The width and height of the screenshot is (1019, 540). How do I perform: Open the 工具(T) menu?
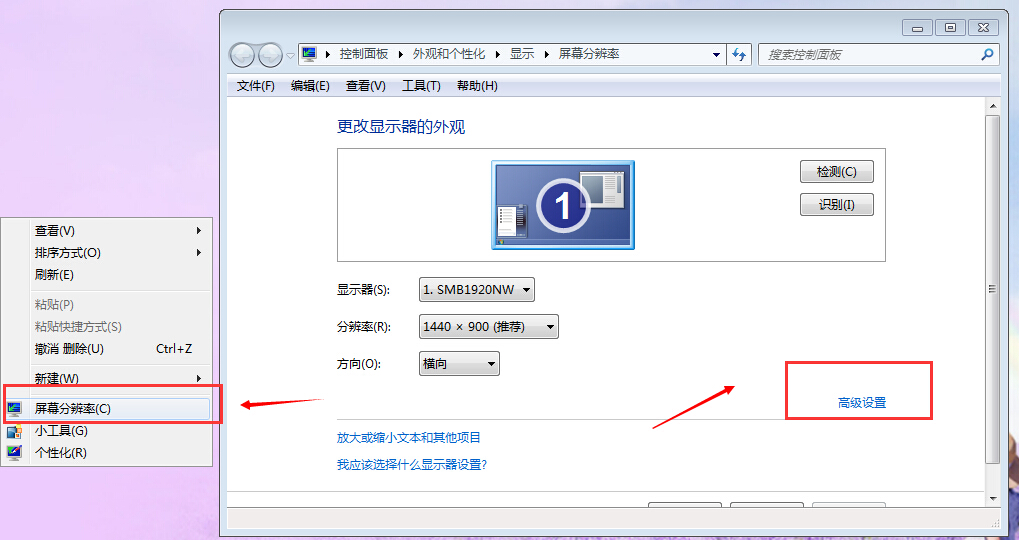pos(421,86)
